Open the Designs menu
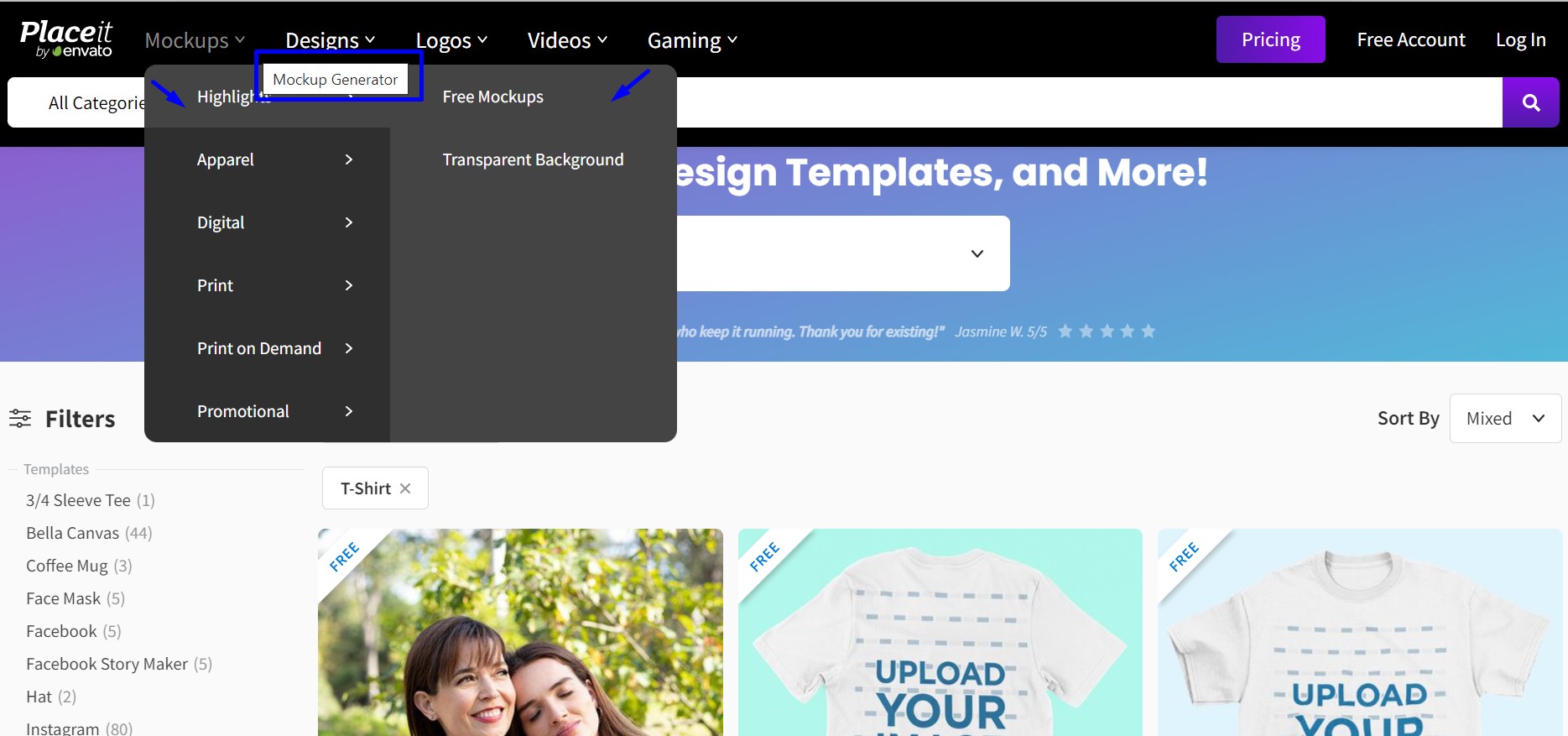 pos(330,40)
